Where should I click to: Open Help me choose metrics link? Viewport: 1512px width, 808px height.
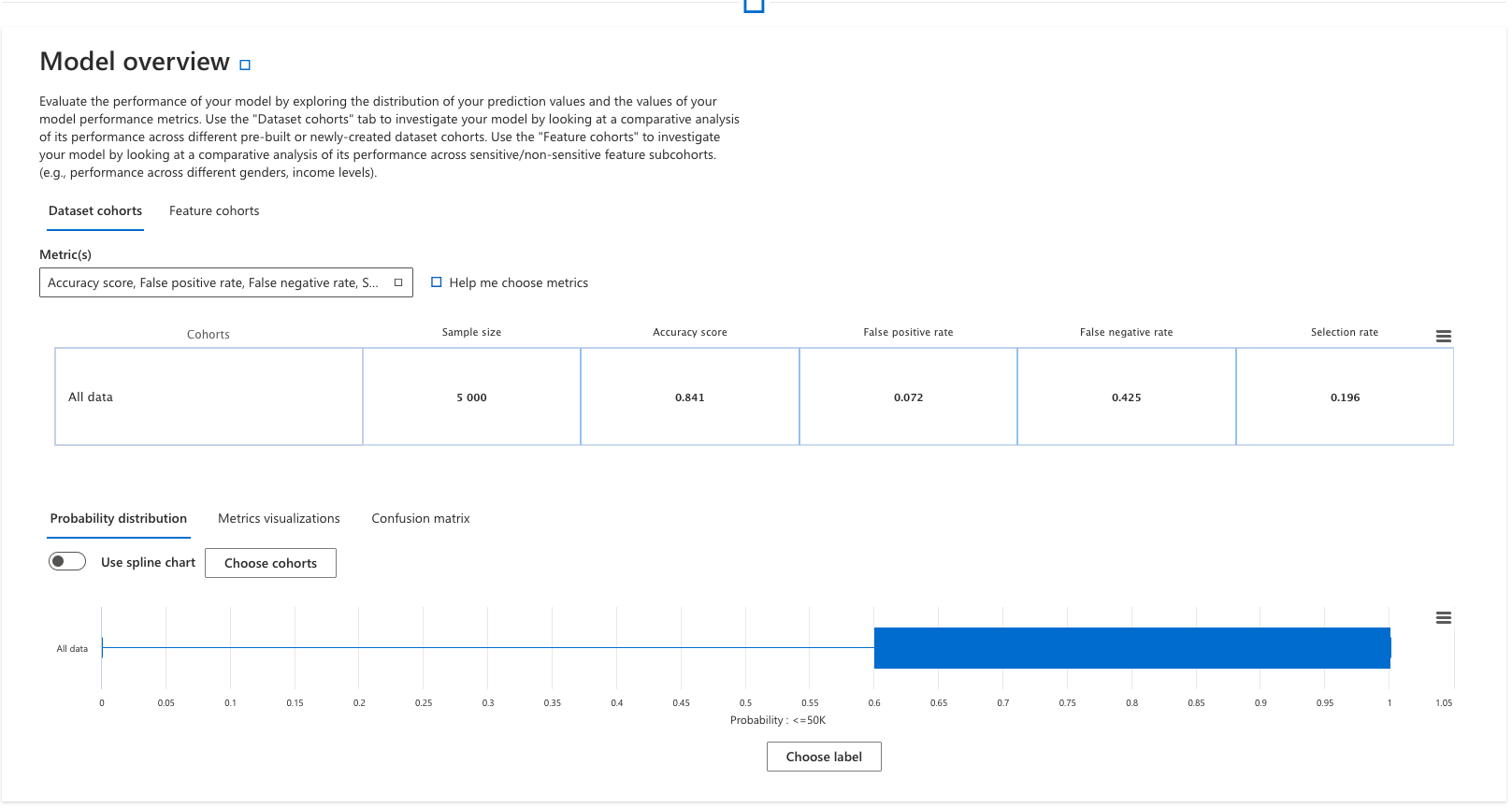coord(518,283)
